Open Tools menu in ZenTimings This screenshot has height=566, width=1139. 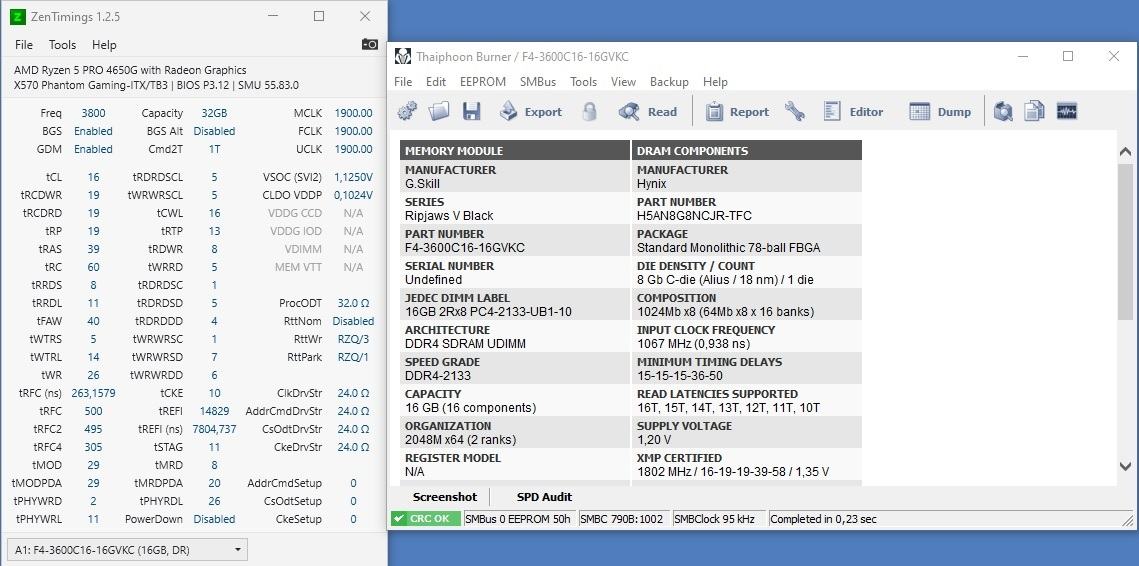(x=62, y=44)
